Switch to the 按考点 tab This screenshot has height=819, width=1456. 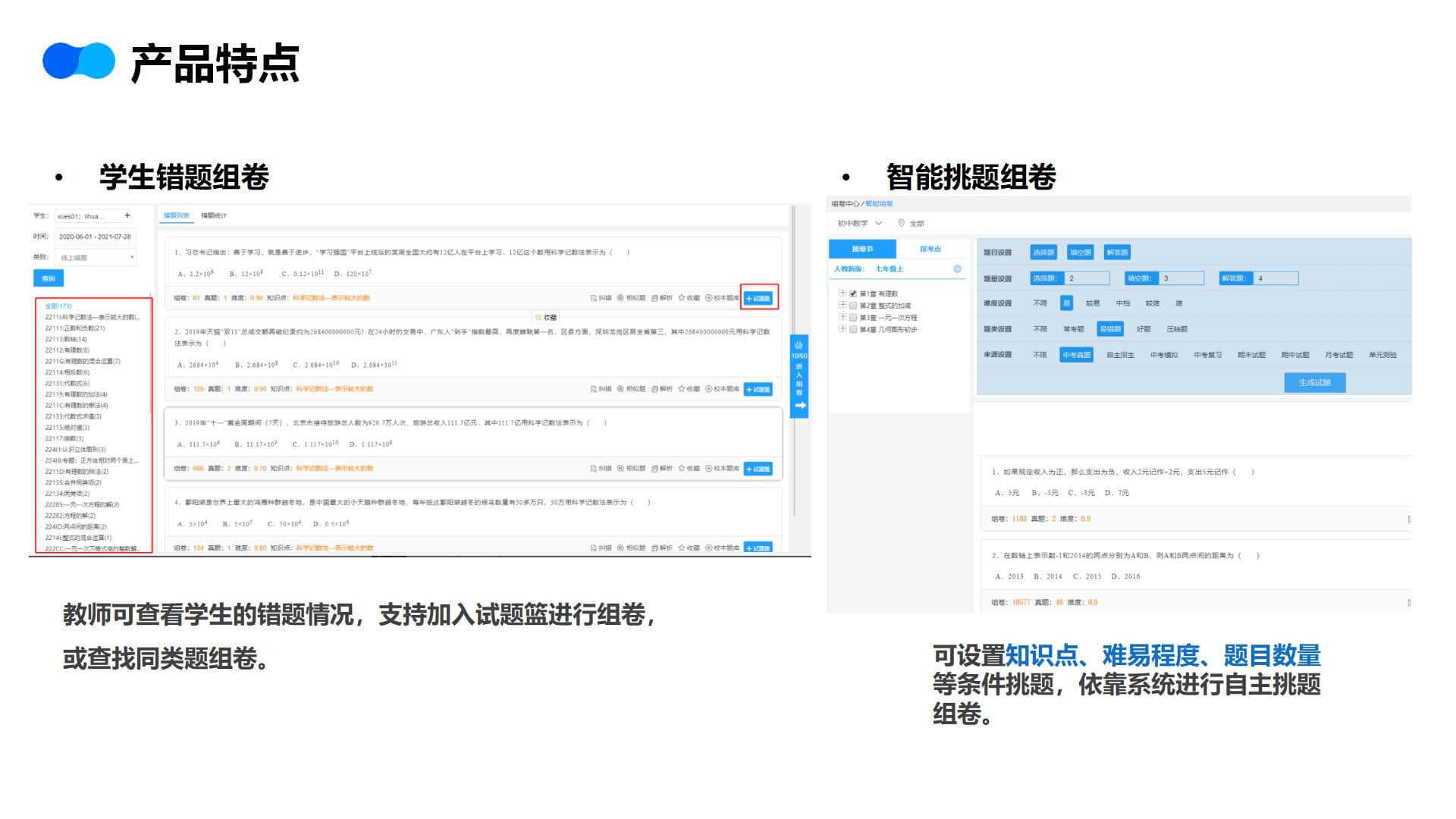[930, 249]
